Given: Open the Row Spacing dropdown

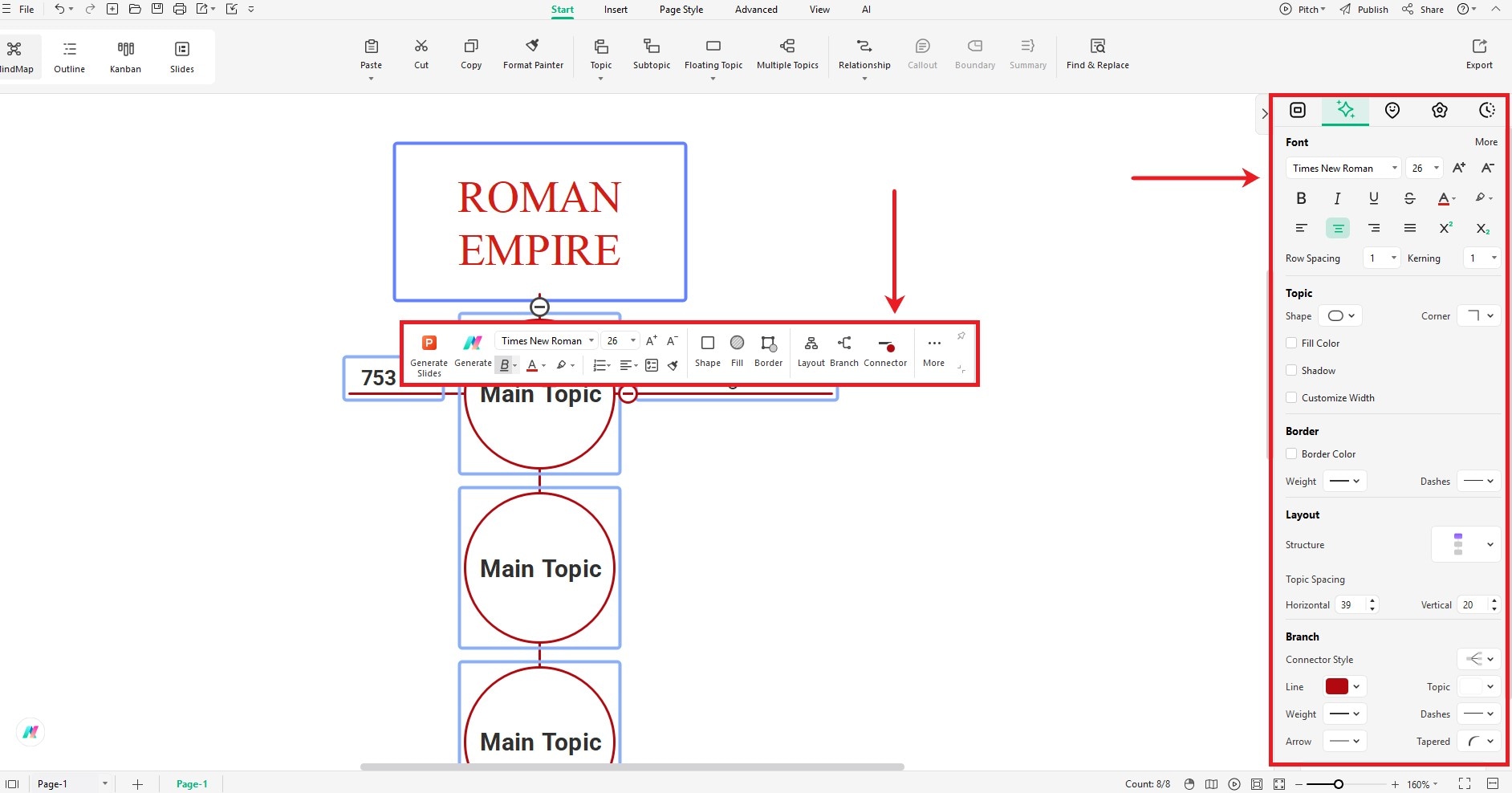Looking at the screenshot, I should [1381, 258].
